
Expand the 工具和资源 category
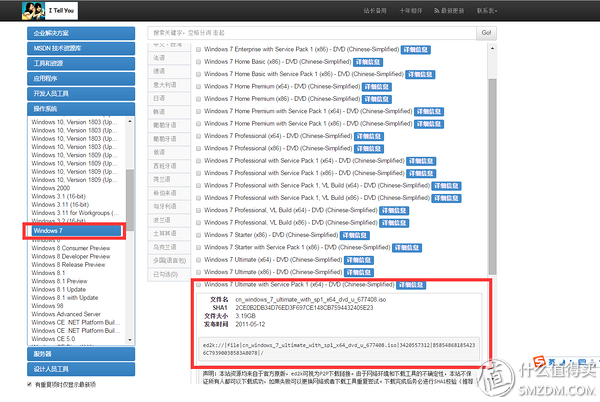(x=81, y=63)
